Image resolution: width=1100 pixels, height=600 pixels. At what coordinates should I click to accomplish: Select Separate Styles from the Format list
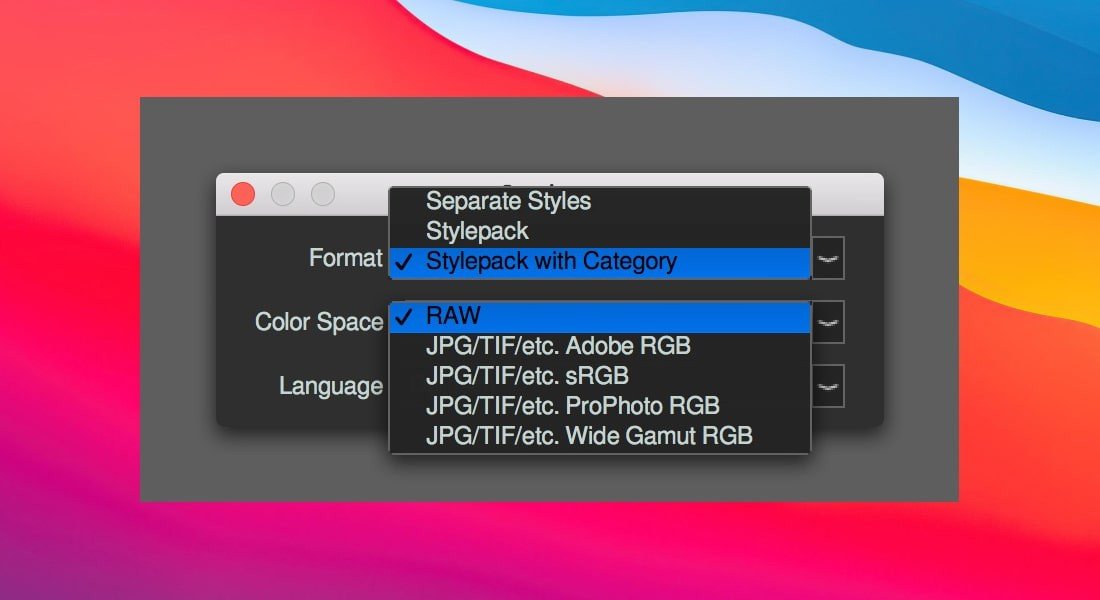(508, 201)
